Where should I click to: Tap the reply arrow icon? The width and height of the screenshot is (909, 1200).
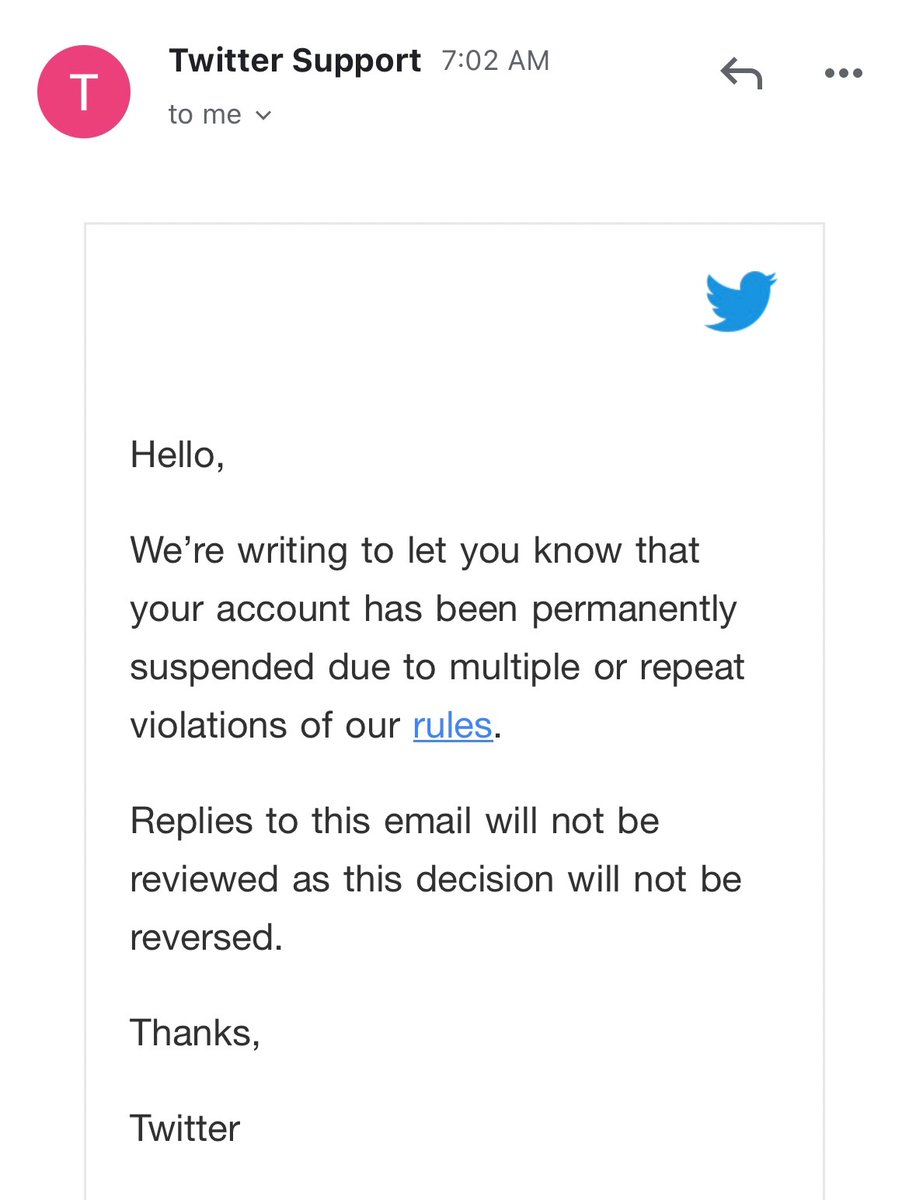[741, 74]
